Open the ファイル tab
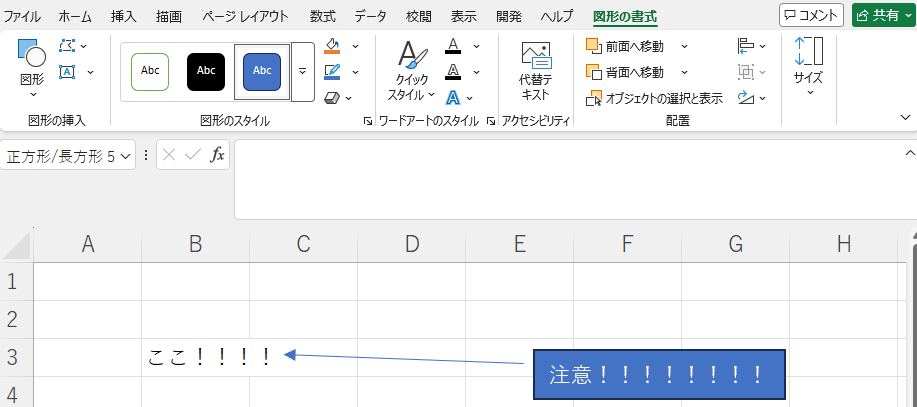Screen dimensions: 917x407 tap(22, 16)
